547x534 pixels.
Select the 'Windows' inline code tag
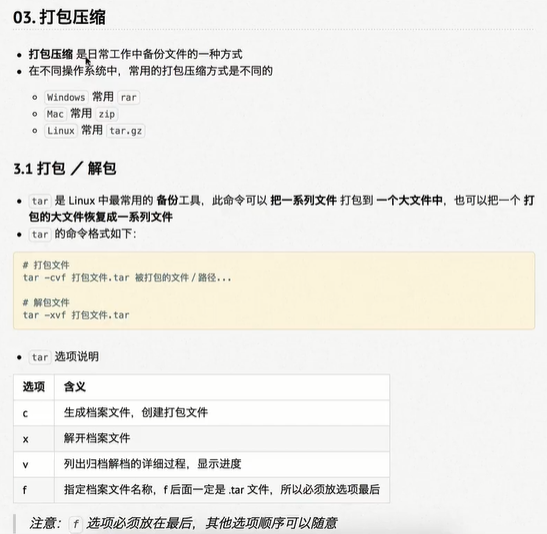(x=66, y=97)
